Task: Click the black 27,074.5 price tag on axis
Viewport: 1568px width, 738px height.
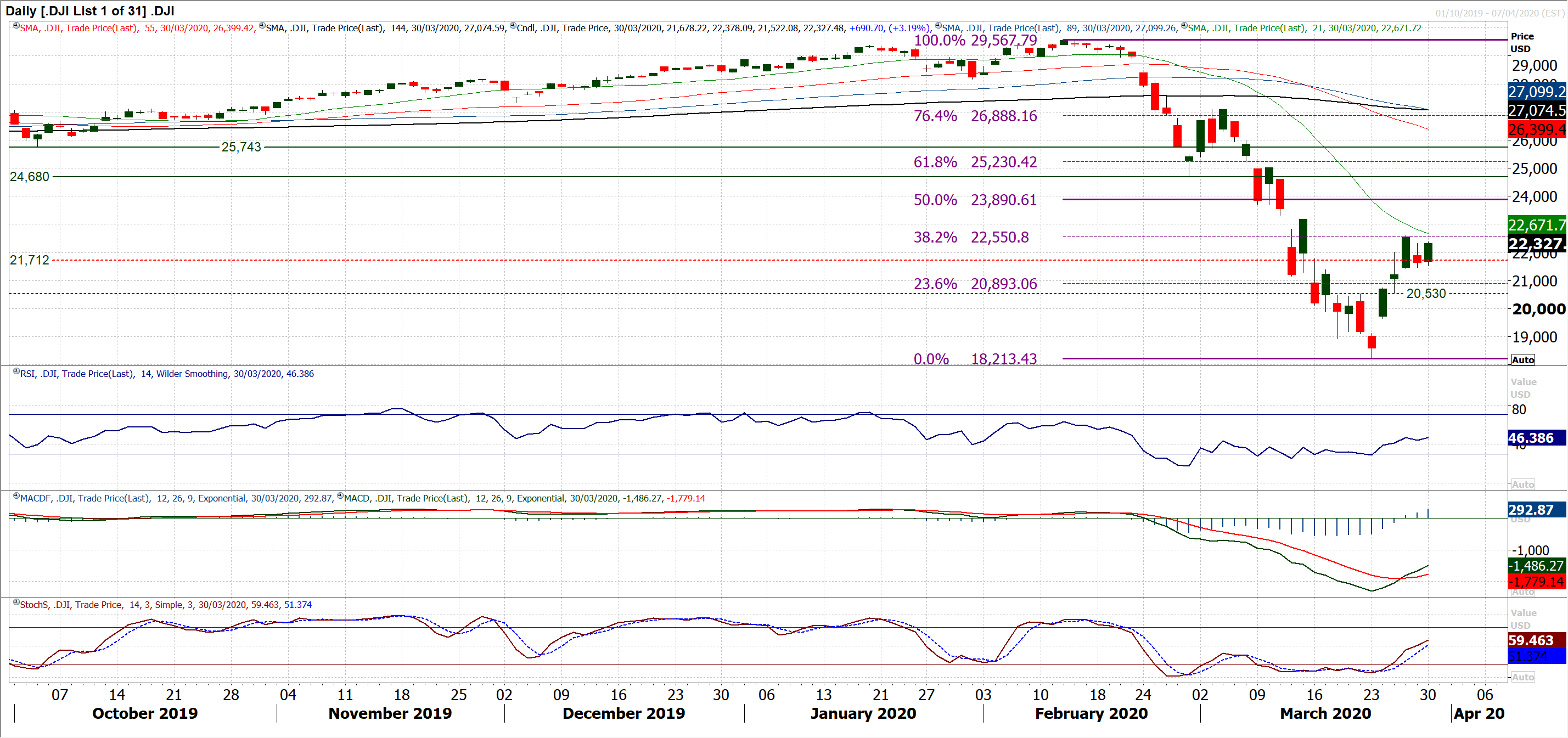Action: click(1536, 111)
